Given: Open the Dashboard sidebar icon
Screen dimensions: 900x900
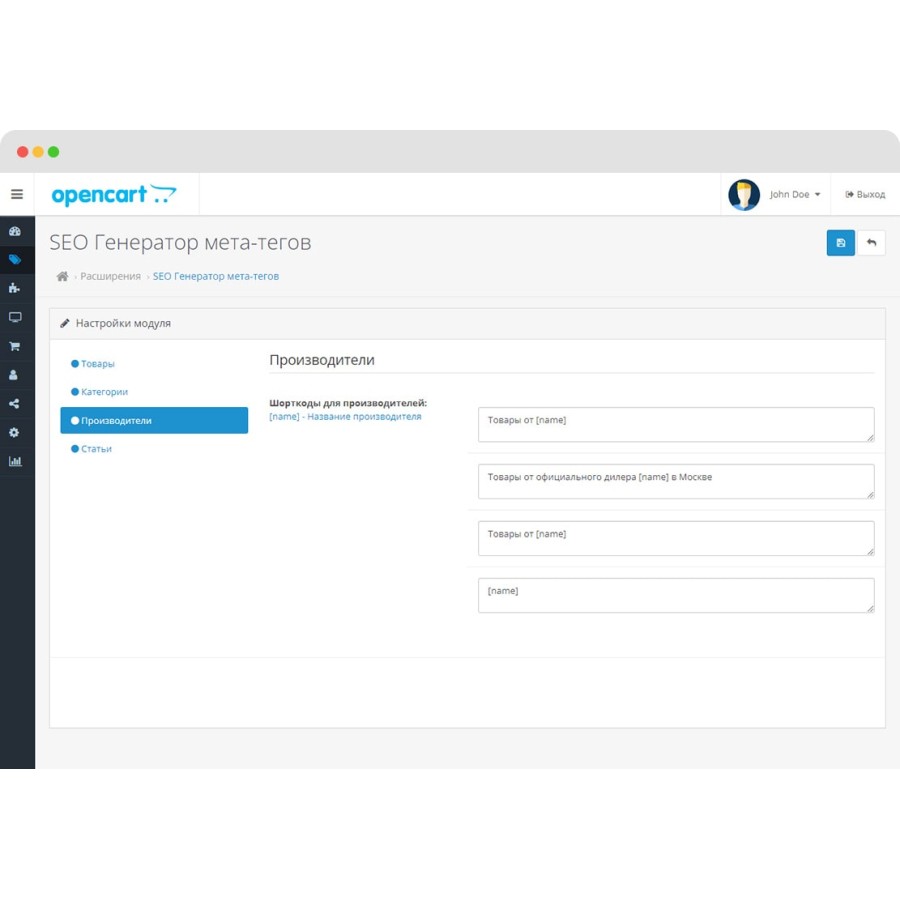Looking at the screenshot, I should pyautogui.click(x=15, y=231).
